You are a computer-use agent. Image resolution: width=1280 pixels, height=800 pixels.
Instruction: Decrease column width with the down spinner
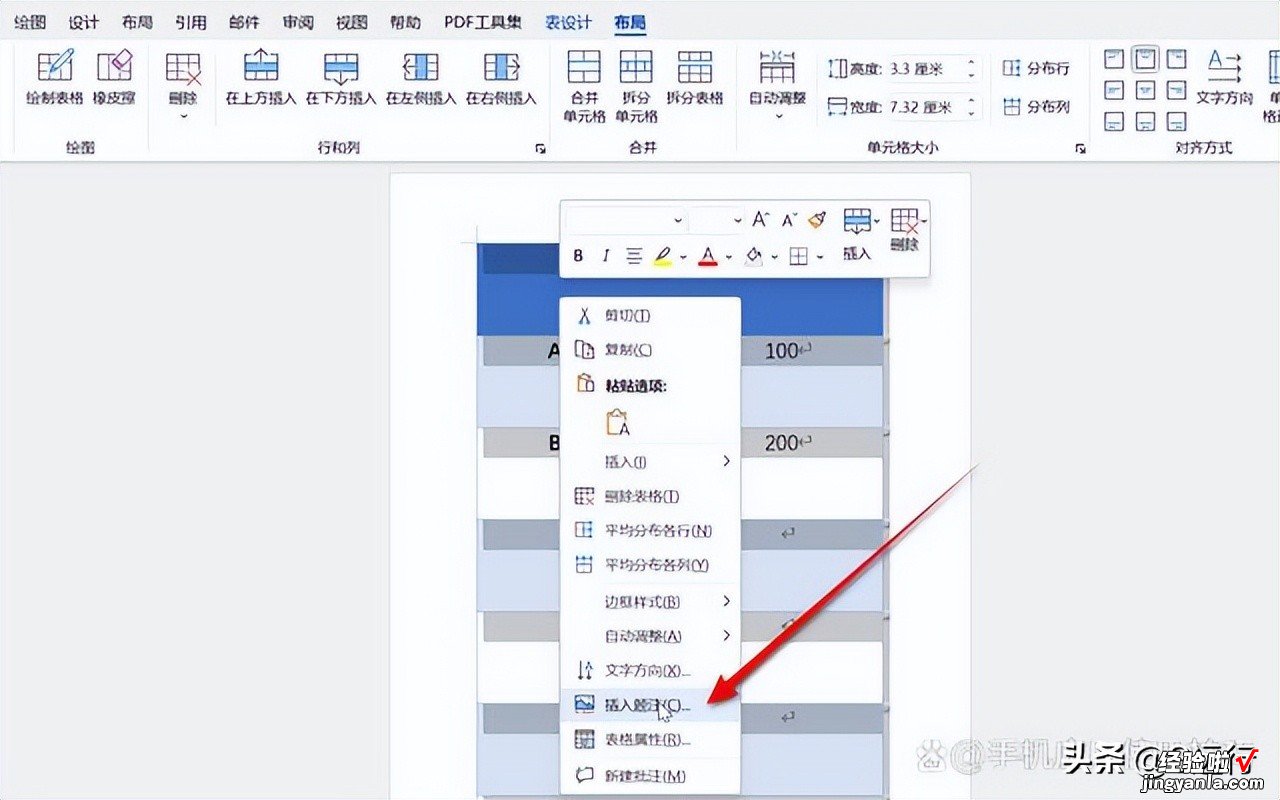(971, 113)
